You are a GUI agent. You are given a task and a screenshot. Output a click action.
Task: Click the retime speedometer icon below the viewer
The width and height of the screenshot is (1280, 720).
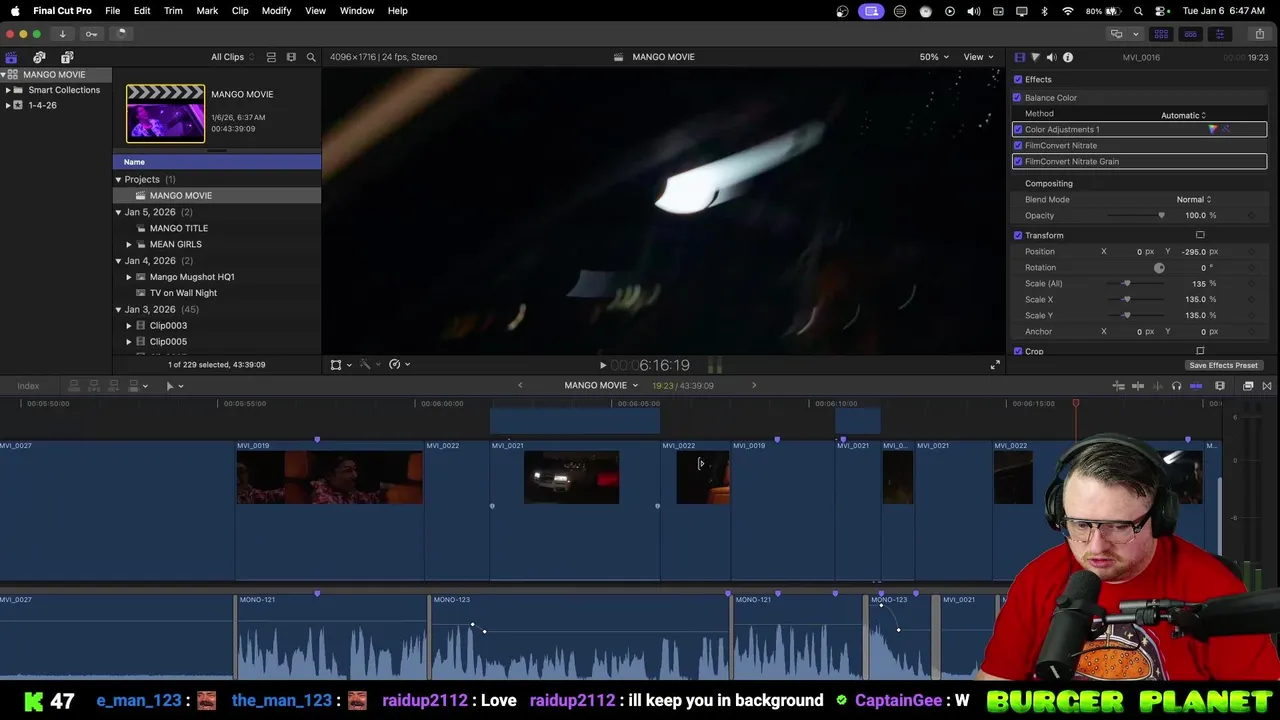(x=395, y=365)
